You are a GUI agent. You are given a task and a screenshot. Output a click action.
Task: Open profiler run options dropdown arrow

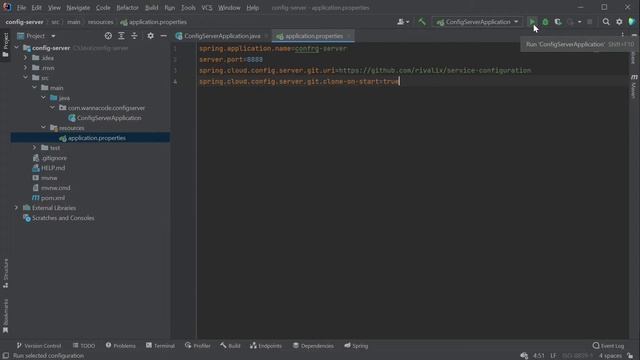pos(580,22)
